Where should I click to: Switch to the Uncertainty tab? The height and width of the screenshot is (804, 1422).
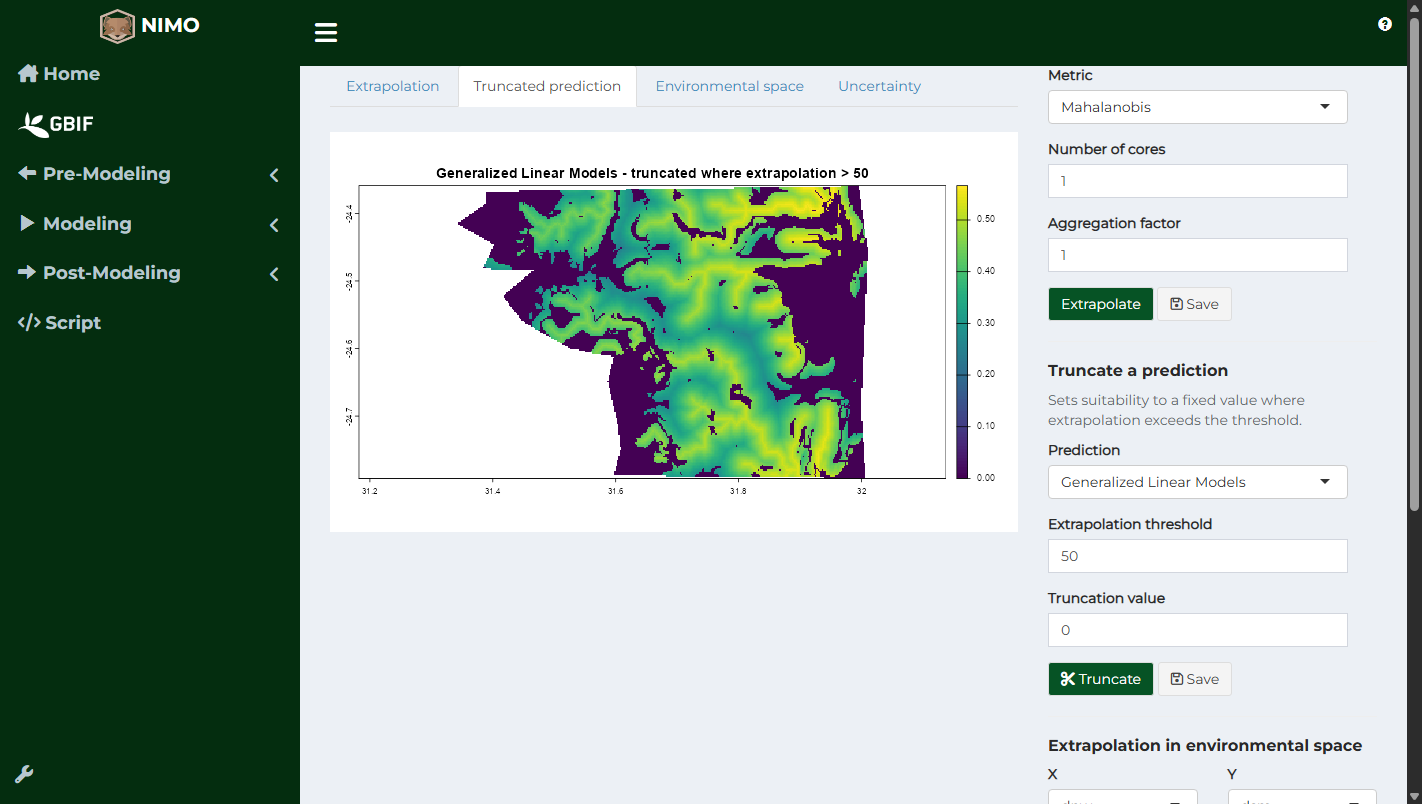tap(879, 86)
